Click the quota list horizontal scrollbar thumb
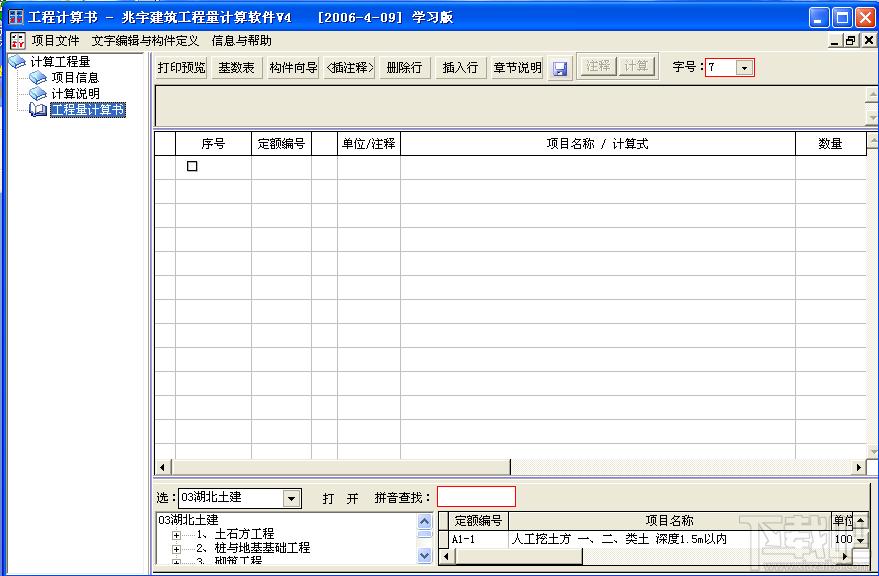The width and height of the screenshot is (879, 576). tap(519, 556)
